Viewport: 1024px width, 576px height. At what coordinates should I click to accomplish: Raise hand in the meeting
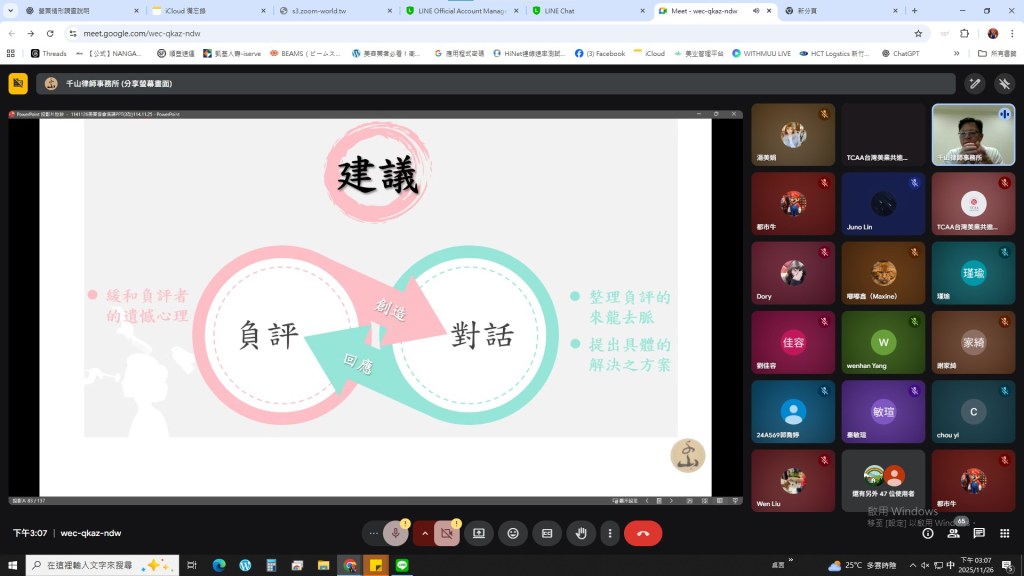coord(581,533)
